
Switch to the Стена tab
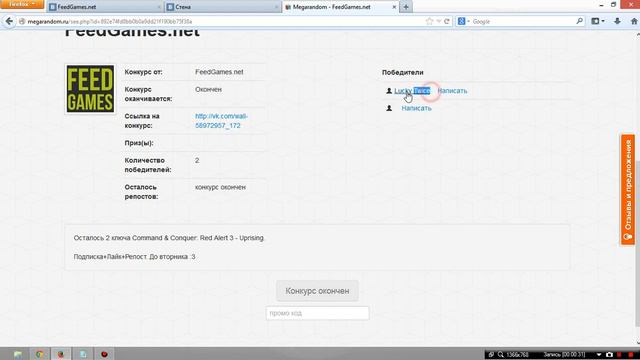point(223,7)
